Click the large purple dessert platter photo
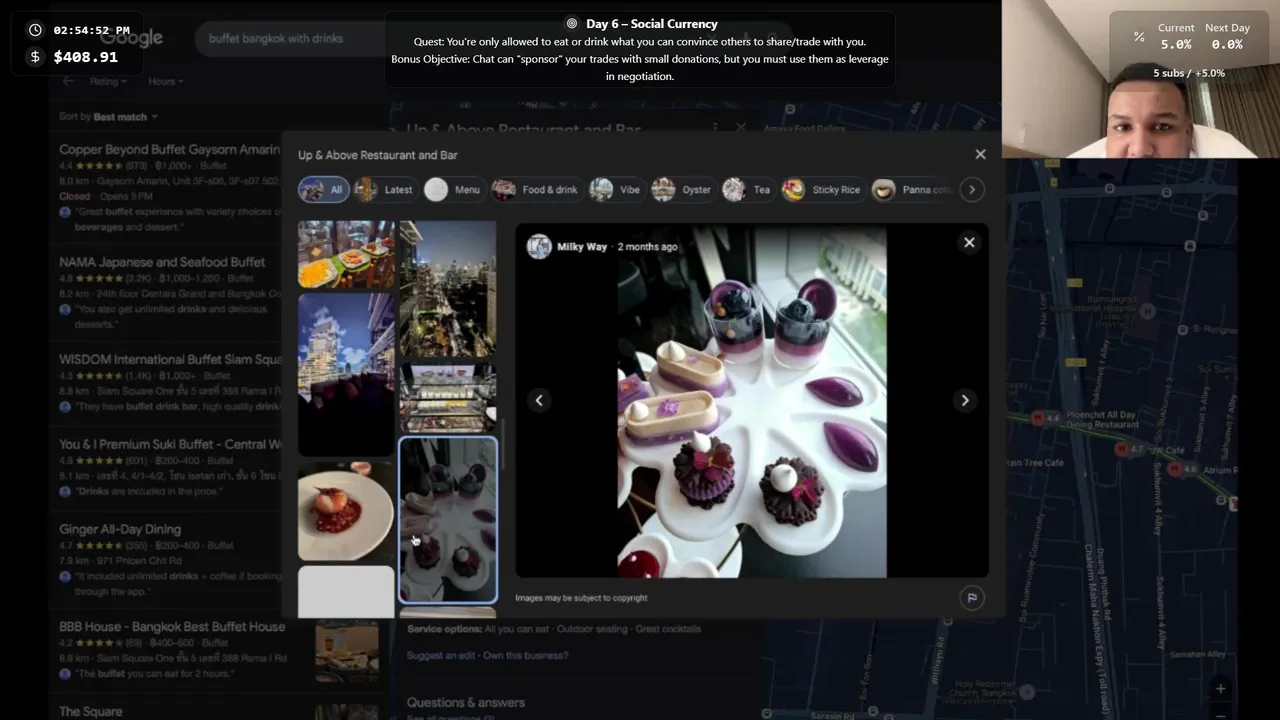 (752, 401)
